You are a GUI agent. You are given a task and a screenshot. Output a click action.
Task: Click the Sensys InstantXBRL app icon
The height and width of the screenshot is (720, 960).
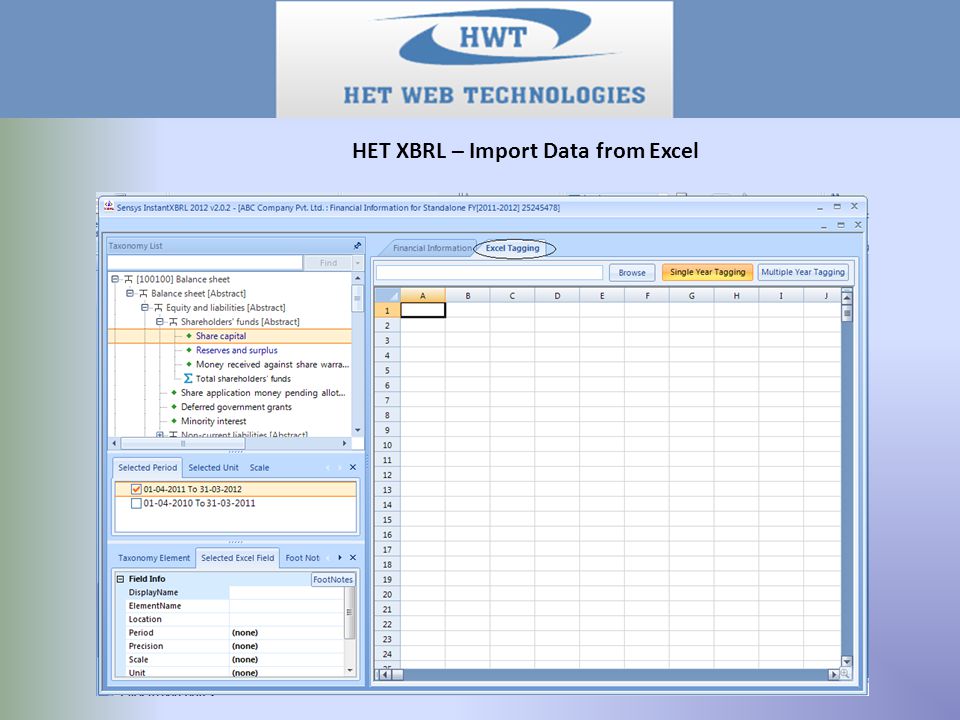tap(109, 207)
